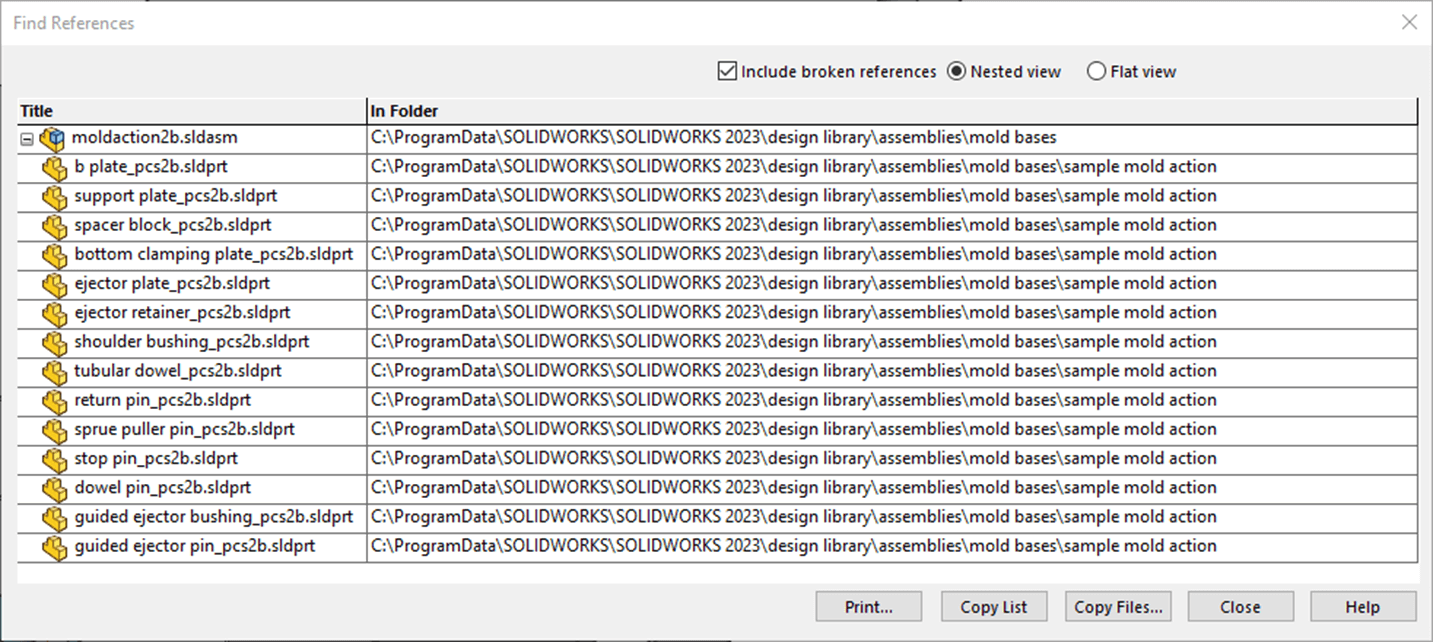Click the stop pin part icon
Screen dimensions: 1433x642
(x=55, y=460)
